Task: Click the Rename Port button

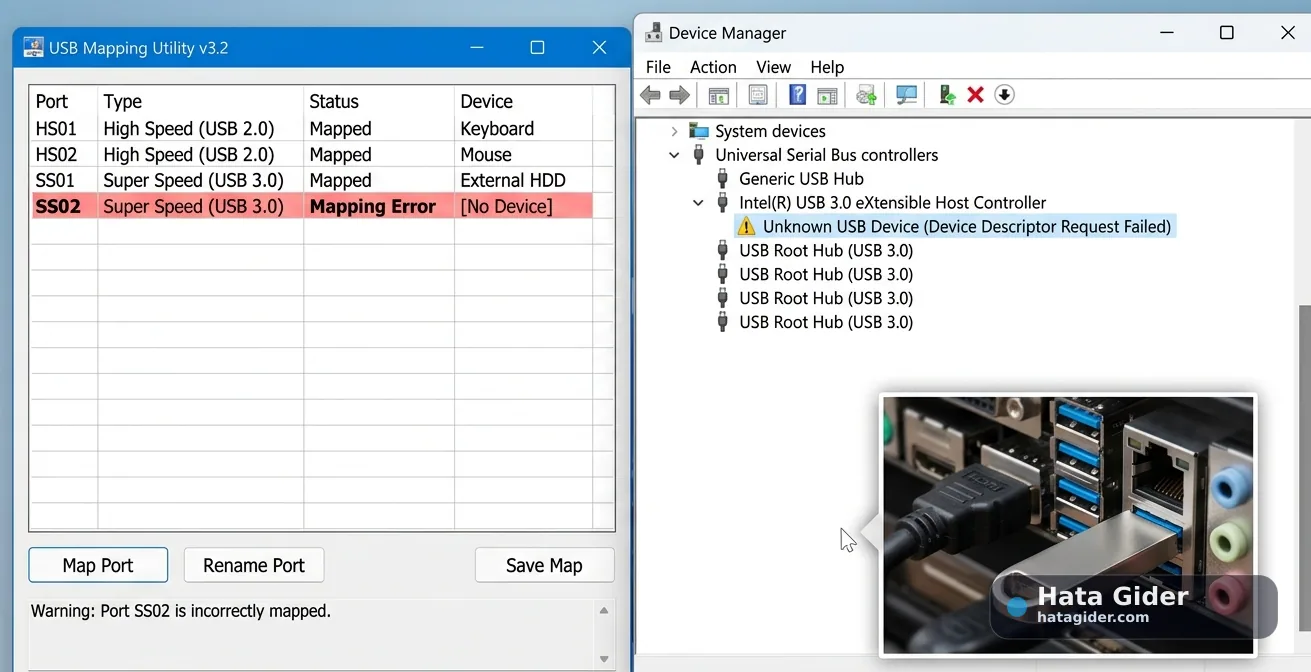Action: click(254, 565)
